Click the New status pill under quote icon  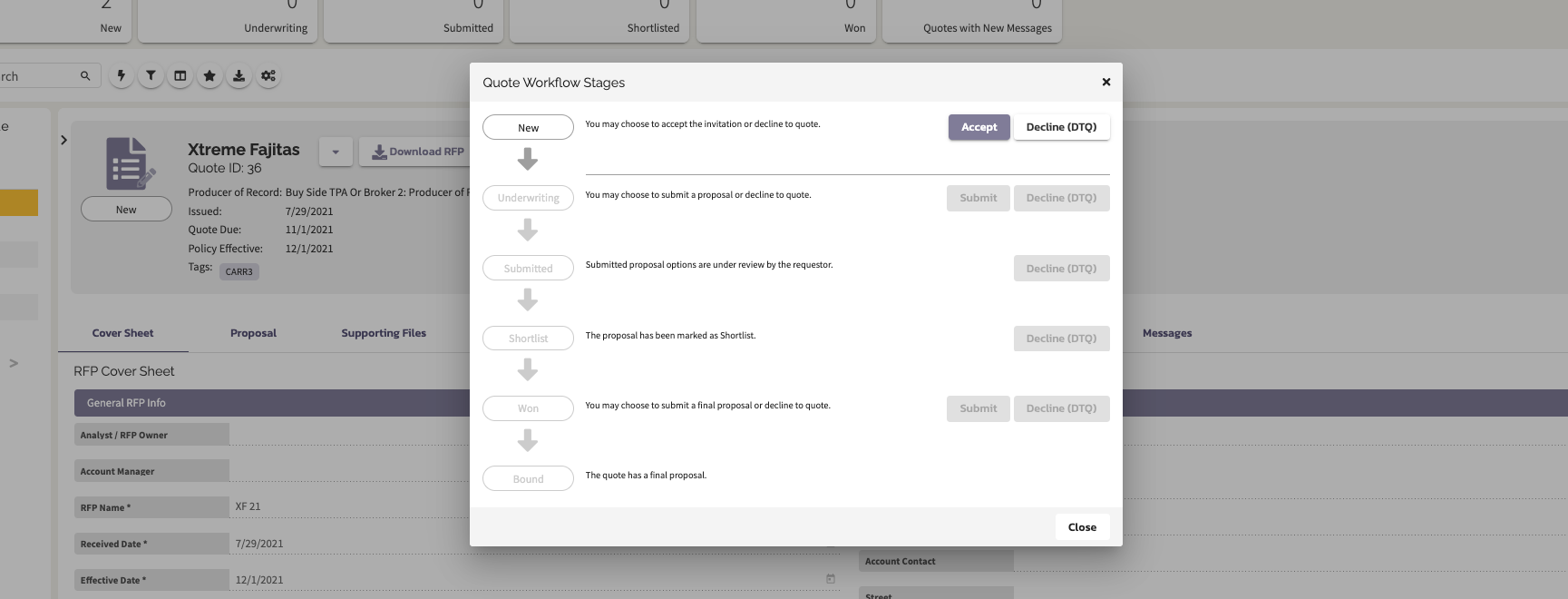(126, 210)
